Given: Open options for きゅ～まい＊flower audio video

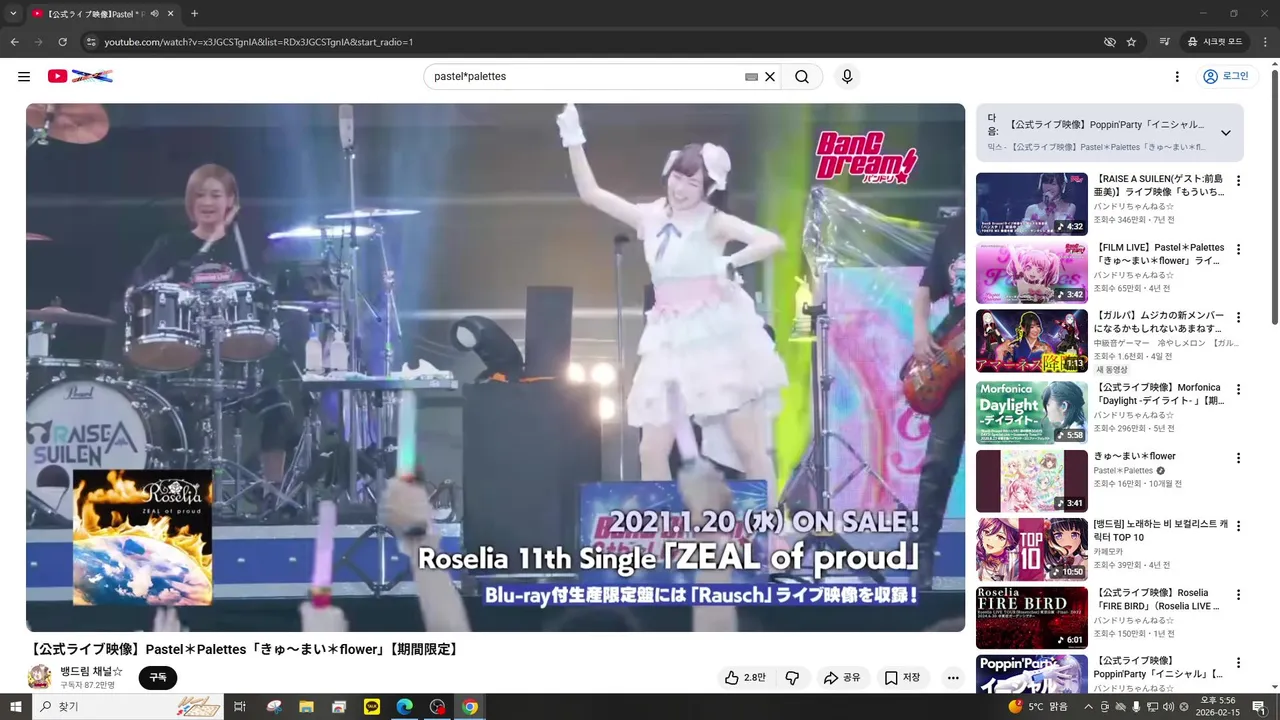Looking at the screenshot, I should pyautogui.click(x=1238, y=458).
